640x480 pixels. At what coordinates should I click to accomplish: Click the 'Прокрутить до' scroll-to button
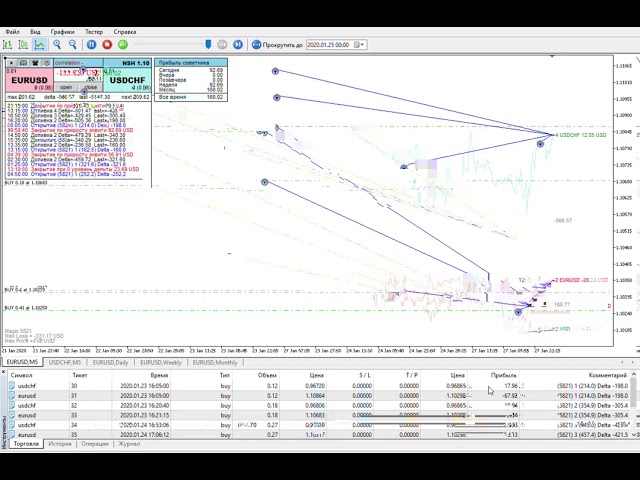click(277, 44)
